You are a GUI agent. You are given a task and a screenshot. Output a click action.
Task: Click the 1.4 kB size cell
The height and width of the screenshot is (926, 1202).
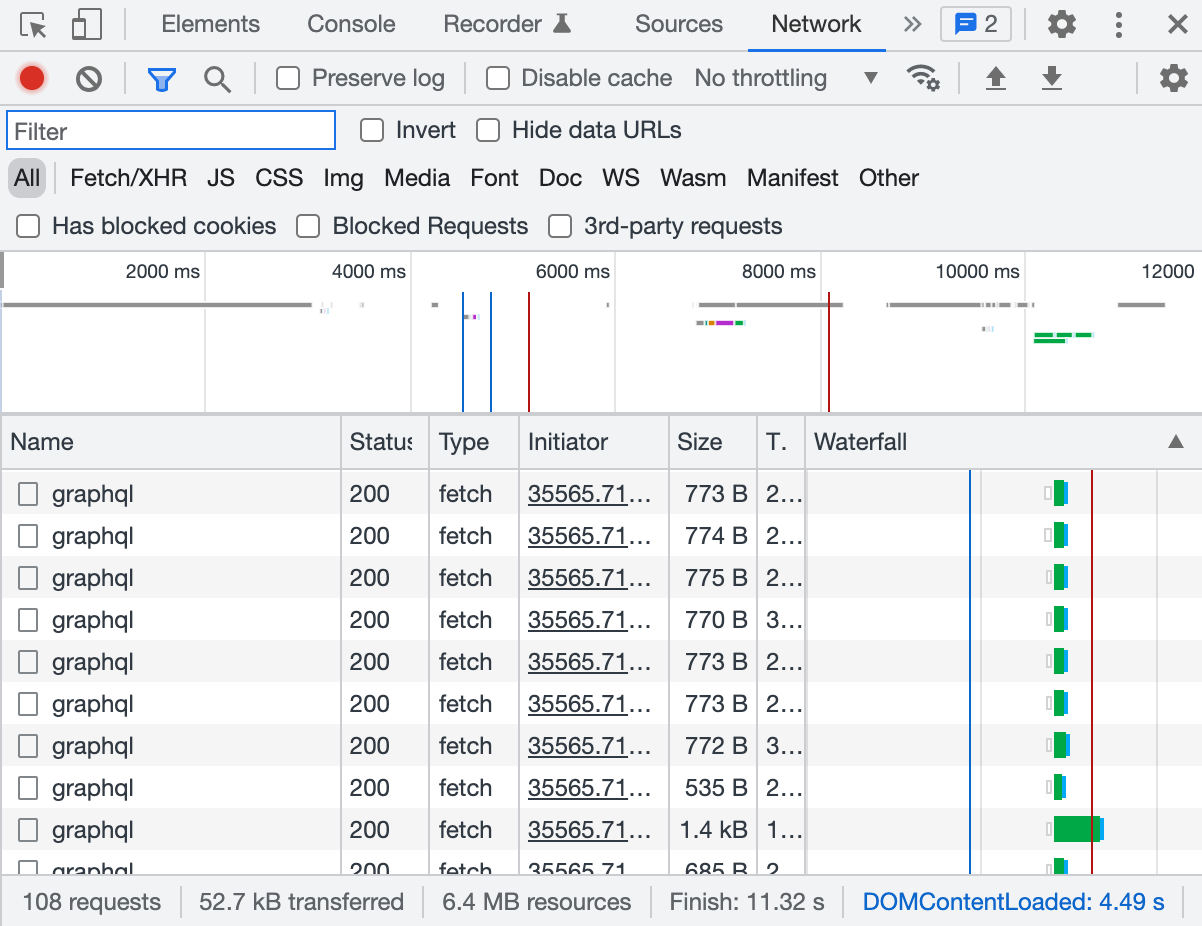pyautogui.click(x=712, y=830)
